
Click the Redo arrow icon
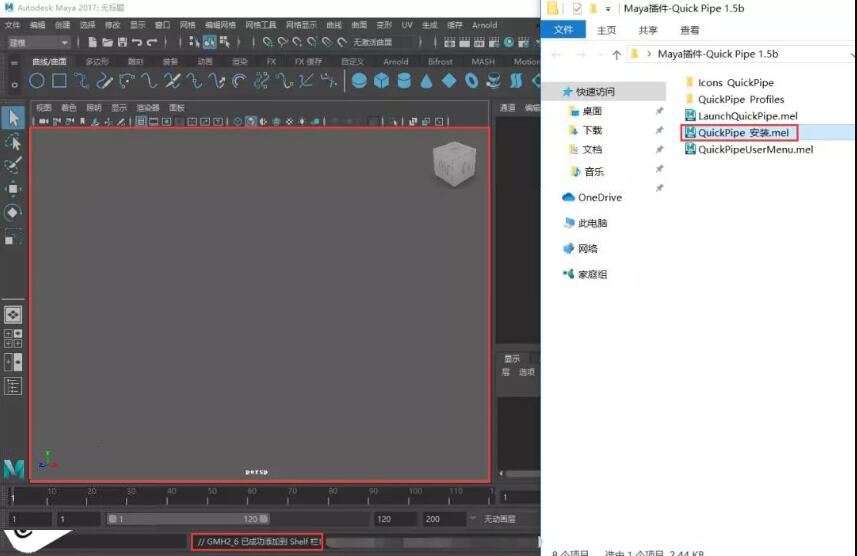pyautogui.click(x=152, y=42)
